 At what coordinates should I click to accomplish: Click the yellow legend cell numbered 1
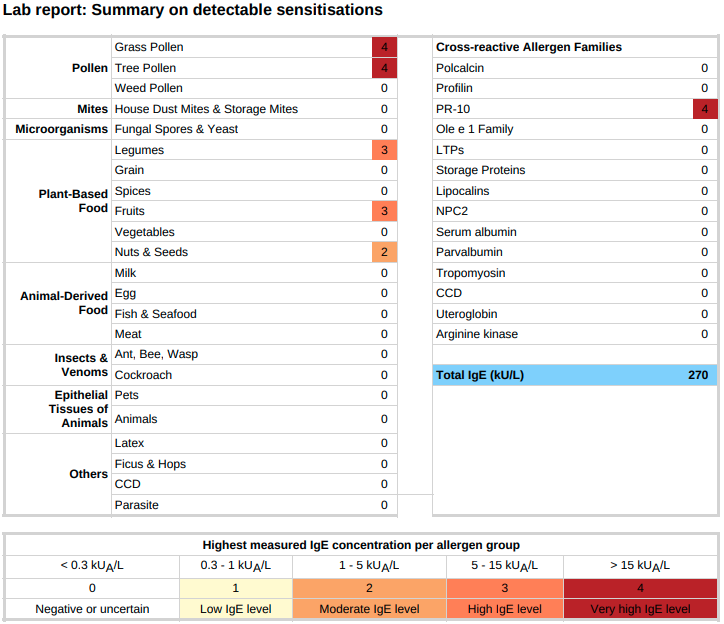coord(235,588)
